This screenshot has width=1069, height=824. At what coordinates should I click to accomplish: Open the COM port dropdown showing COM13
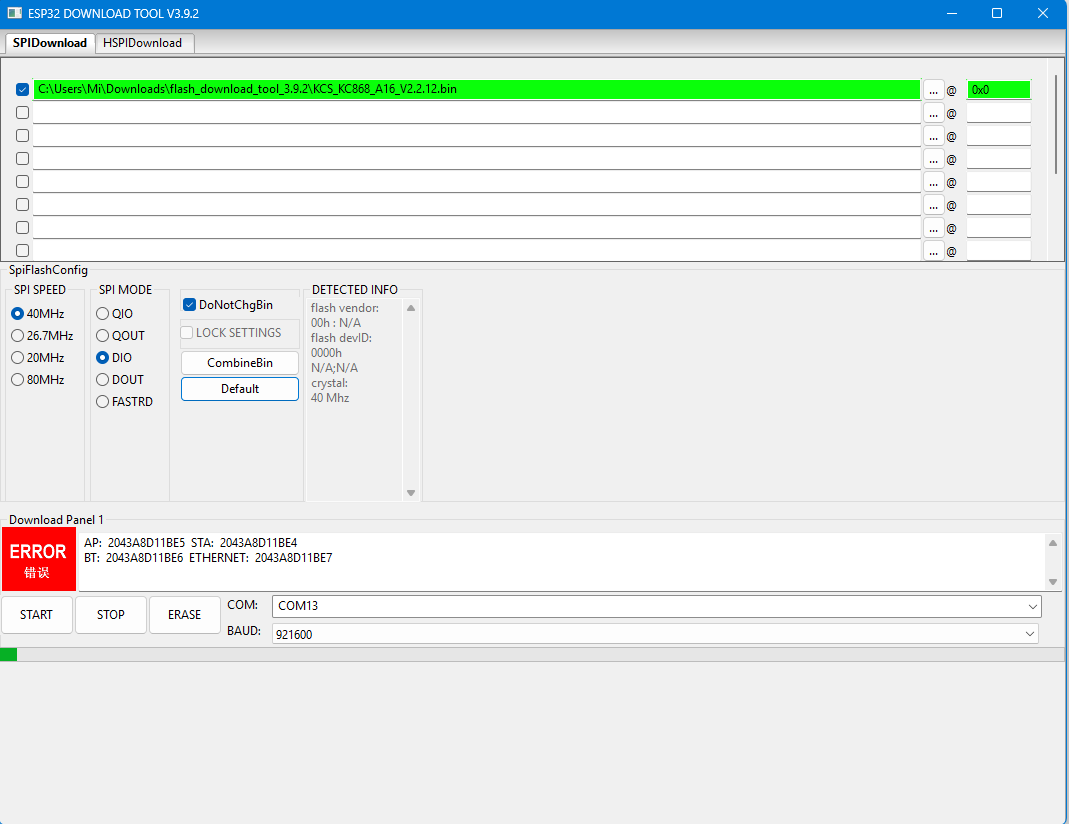[656, 606]
